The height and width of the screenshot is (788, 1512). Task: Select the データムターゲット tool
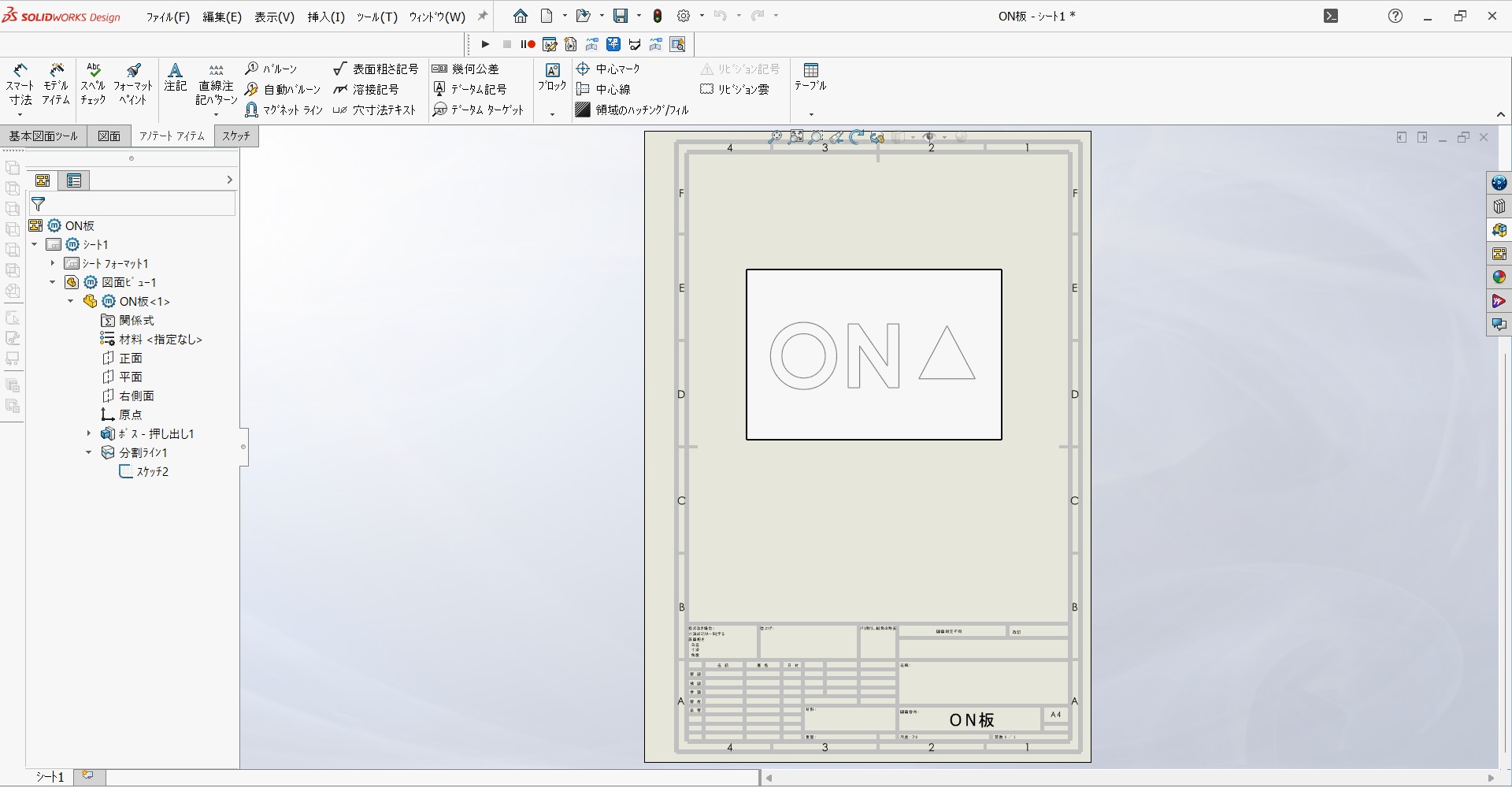[478, 110]
